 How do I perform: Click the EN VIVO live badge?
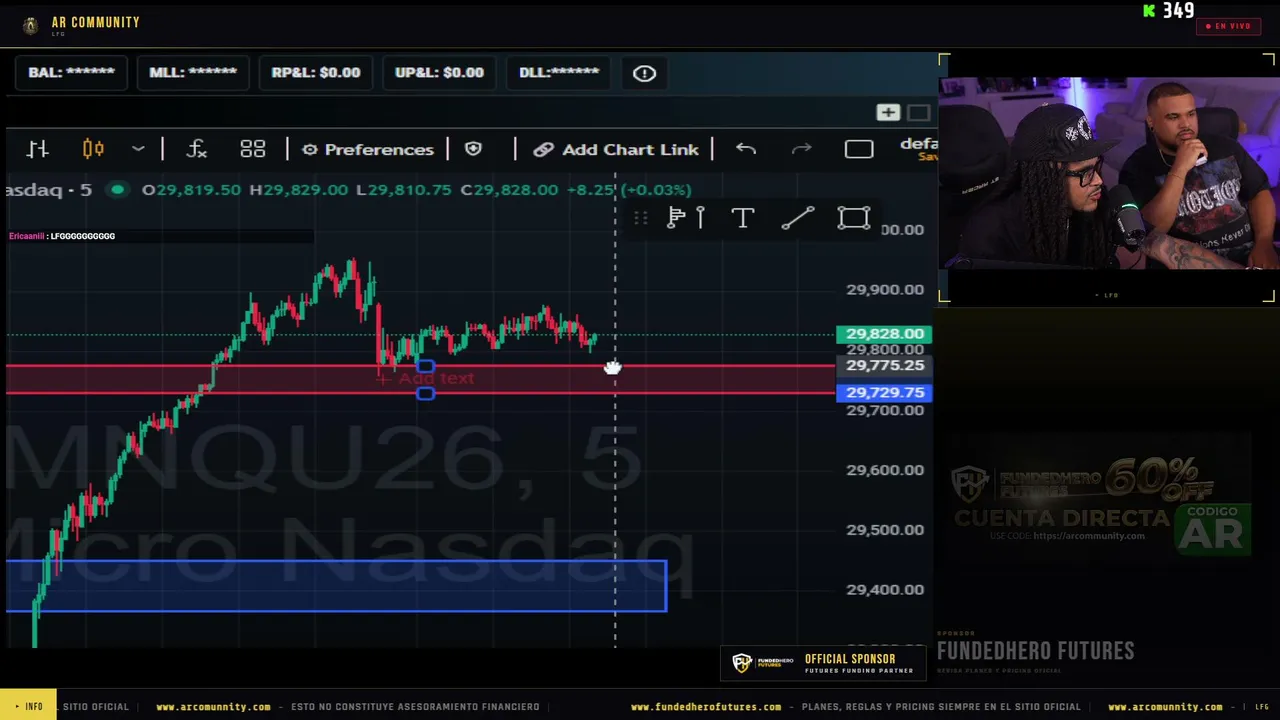click(x=1228, y=26)
